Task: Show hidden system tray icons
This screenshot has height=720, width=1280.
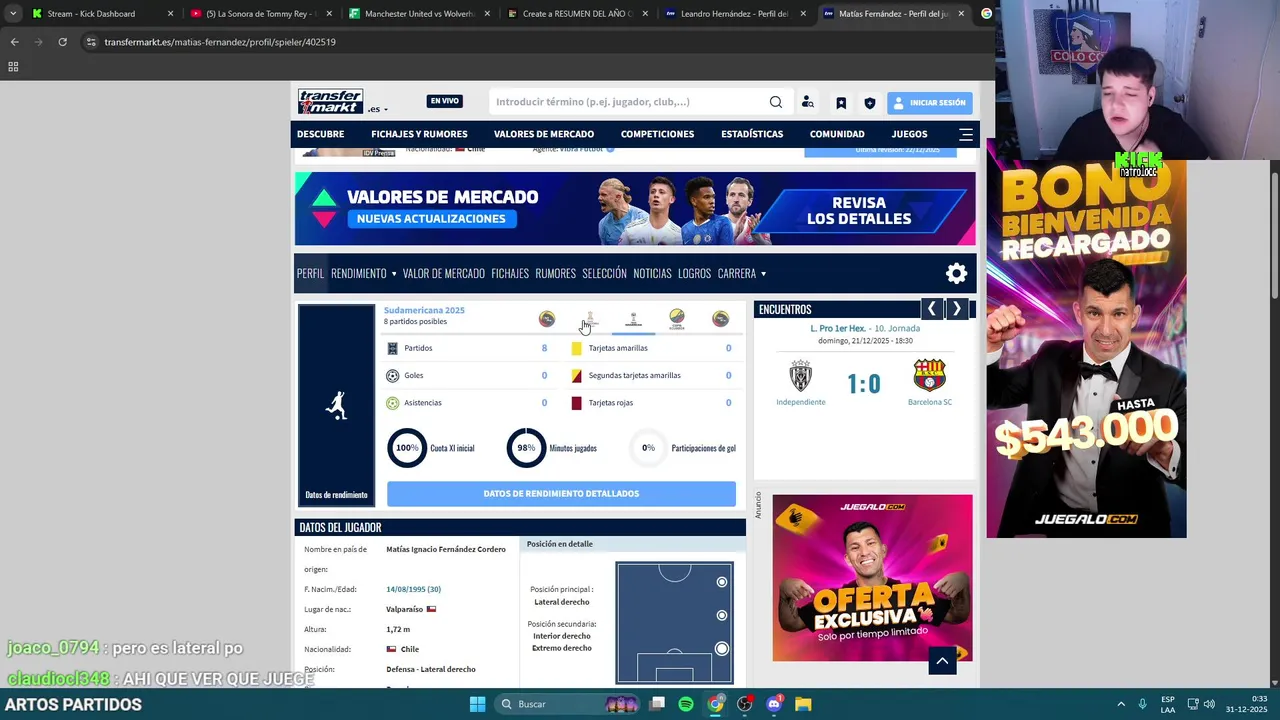Action: click(x=1120, y=704)
